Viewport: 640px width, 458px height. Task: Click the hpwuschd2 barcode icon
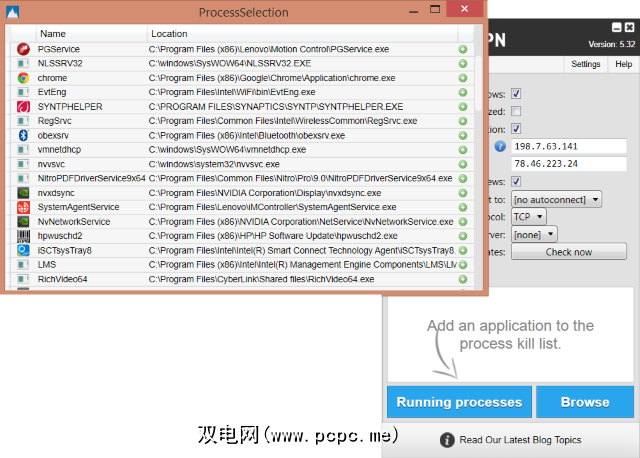23,236
